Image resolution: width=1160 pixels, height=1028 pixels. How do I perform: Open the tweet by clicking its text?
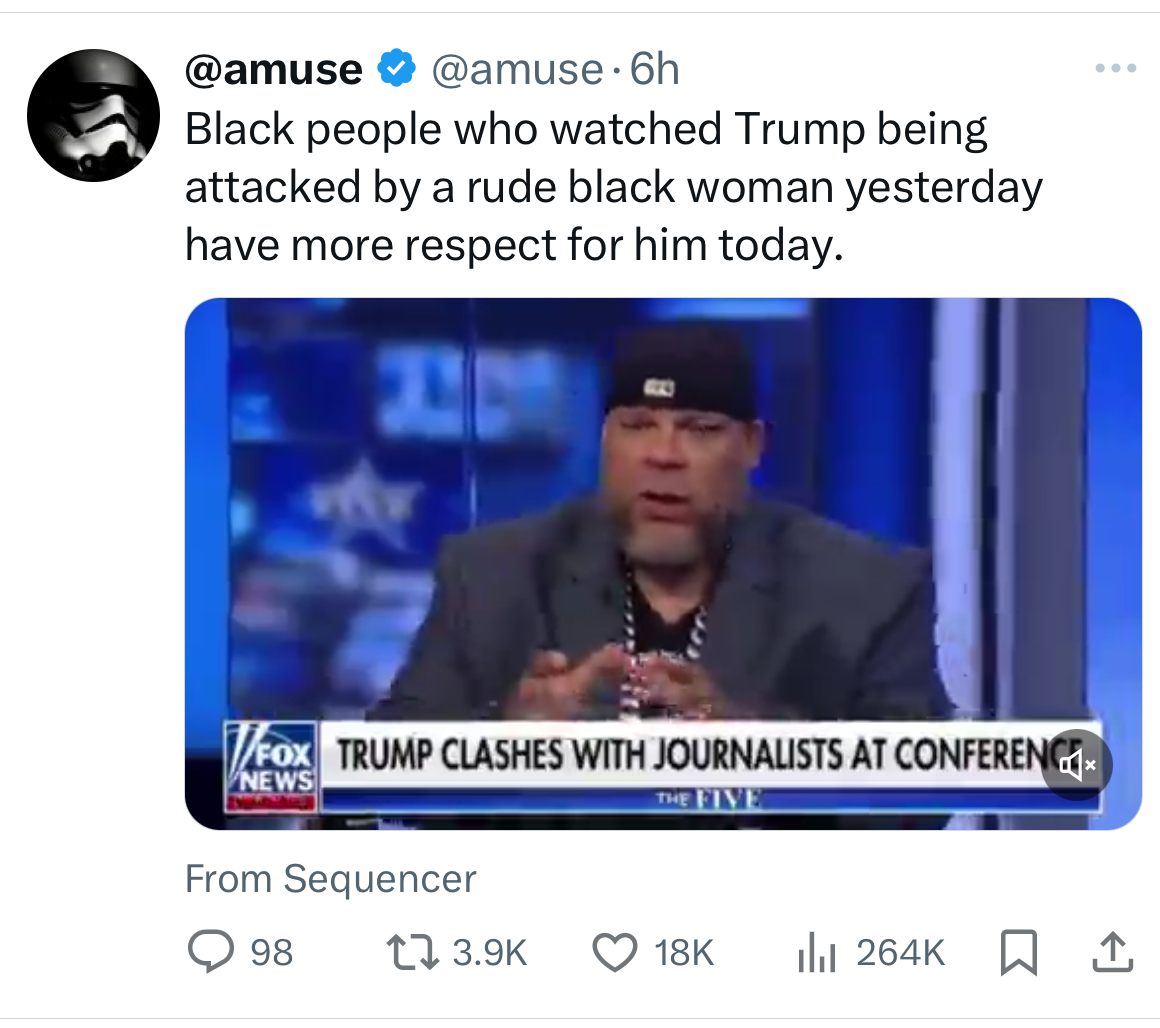(600, 187)
